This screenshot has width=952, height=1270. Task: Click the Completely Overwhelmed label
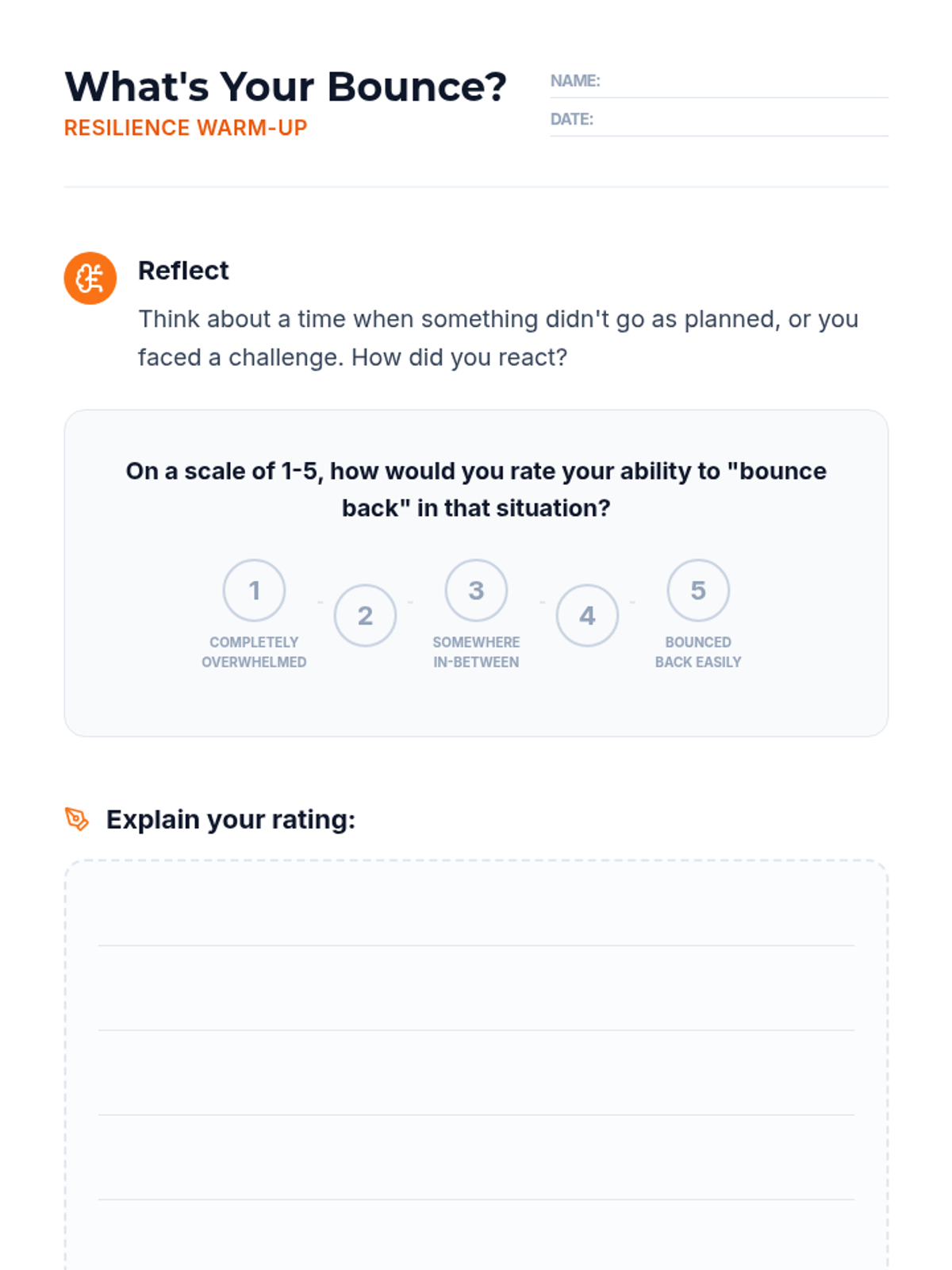(254, 652)
